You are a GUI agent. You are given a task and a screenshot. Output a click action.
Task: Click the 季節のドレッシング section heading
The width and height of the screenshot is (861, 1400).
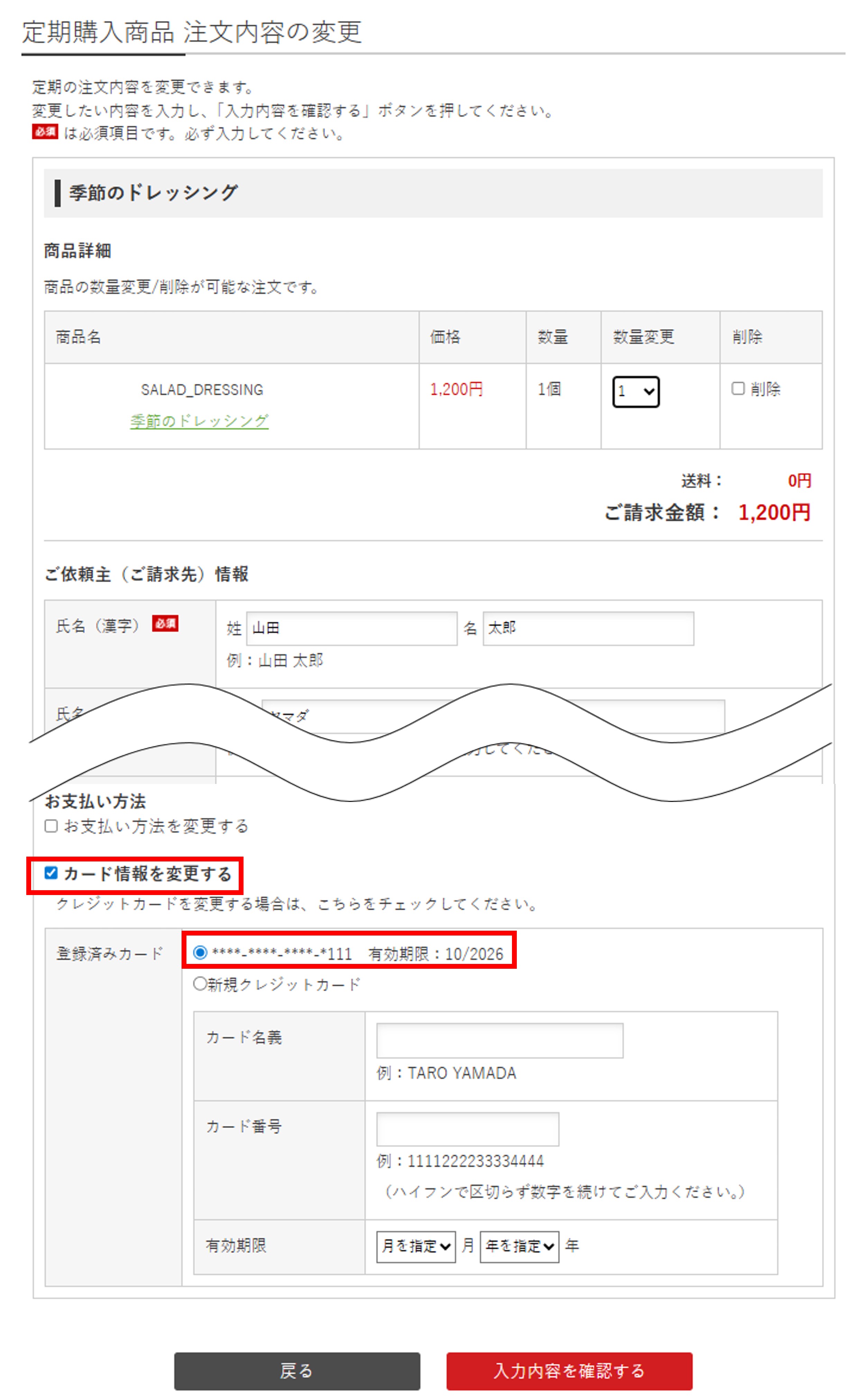[153, 192]
